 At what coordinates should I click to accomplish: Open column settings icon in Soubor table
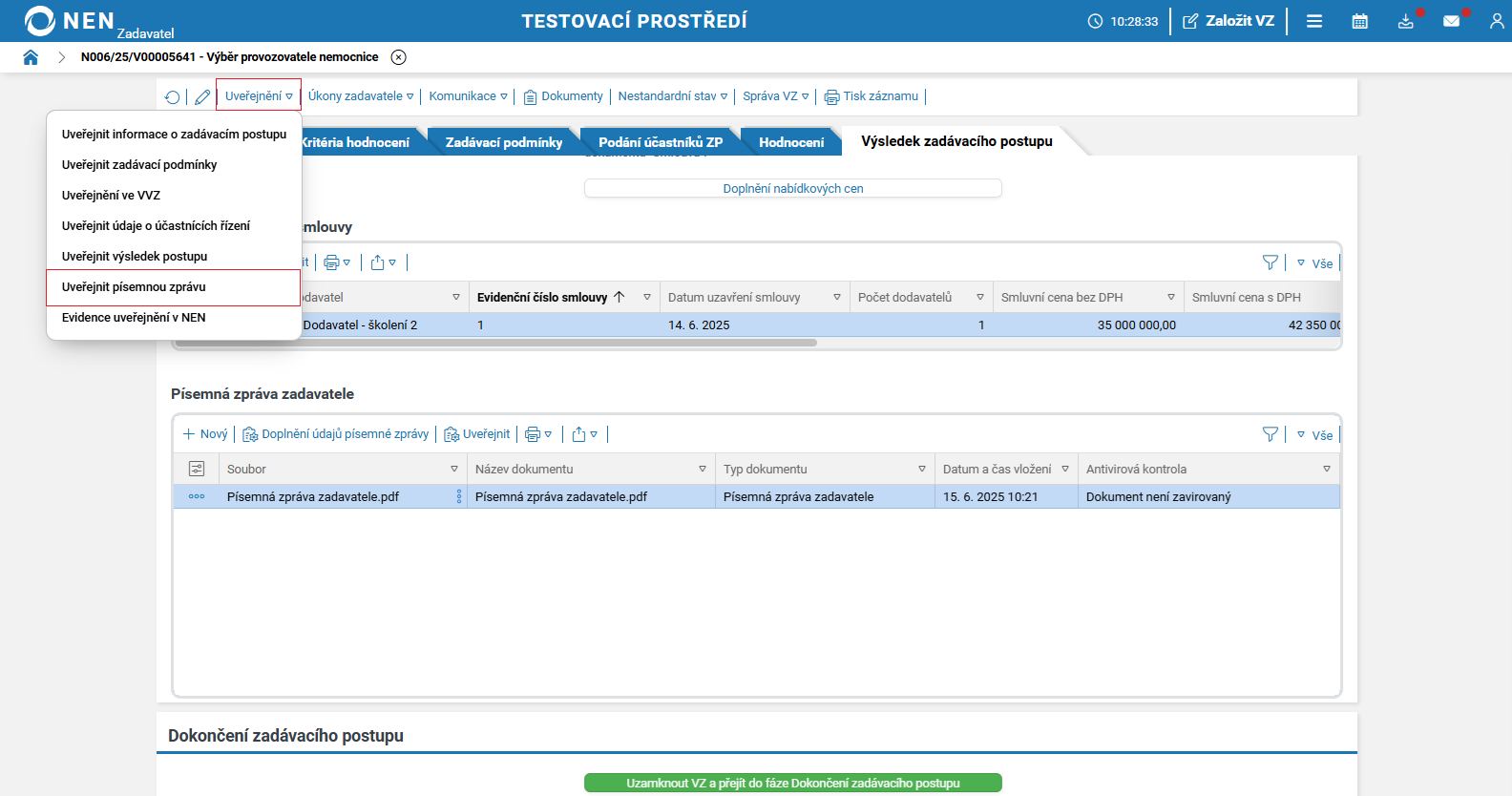pyautogui.click(x=197, y=469)
